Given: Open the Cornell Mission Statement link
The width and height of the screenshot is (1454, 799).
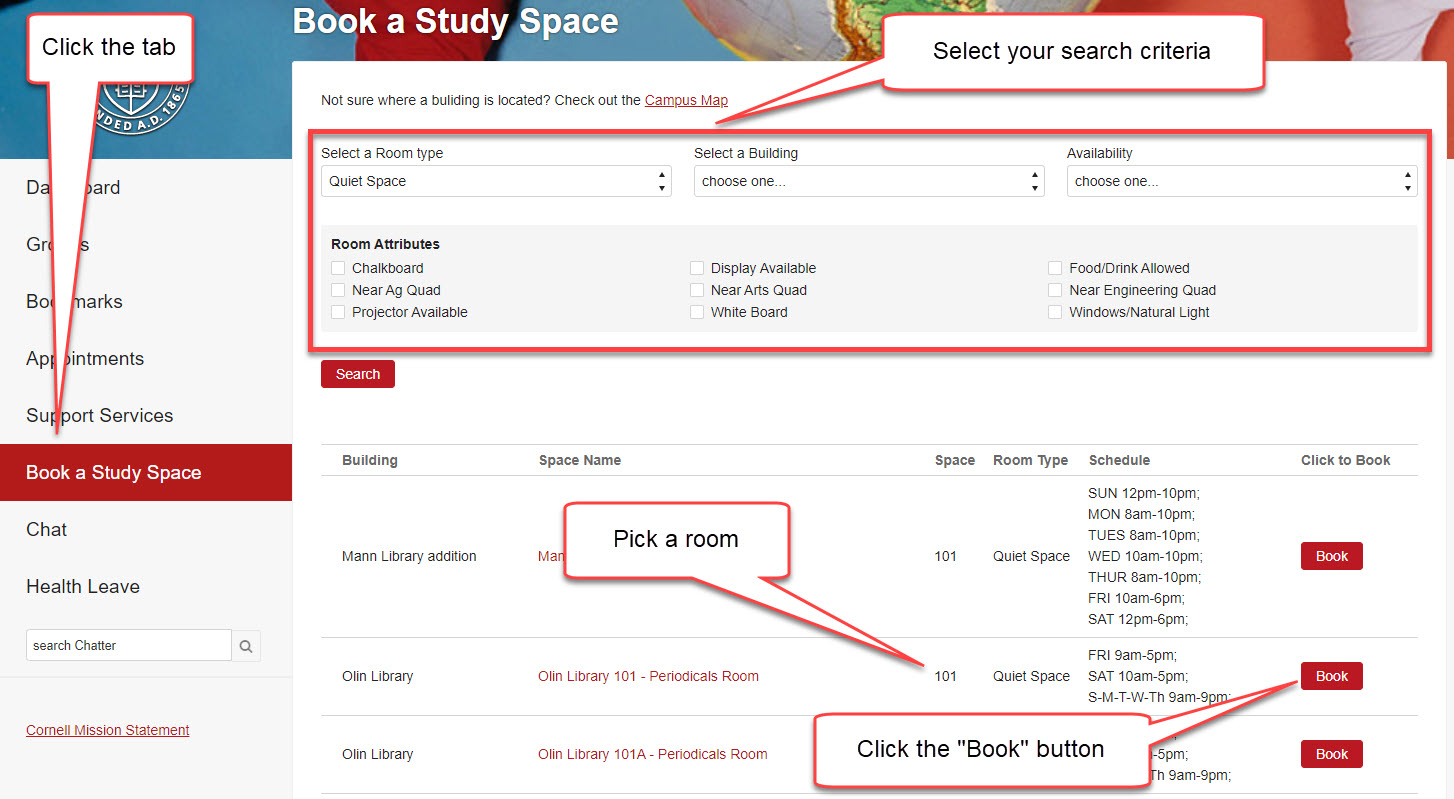Looking at the screenshot, I should pos(107,730).
